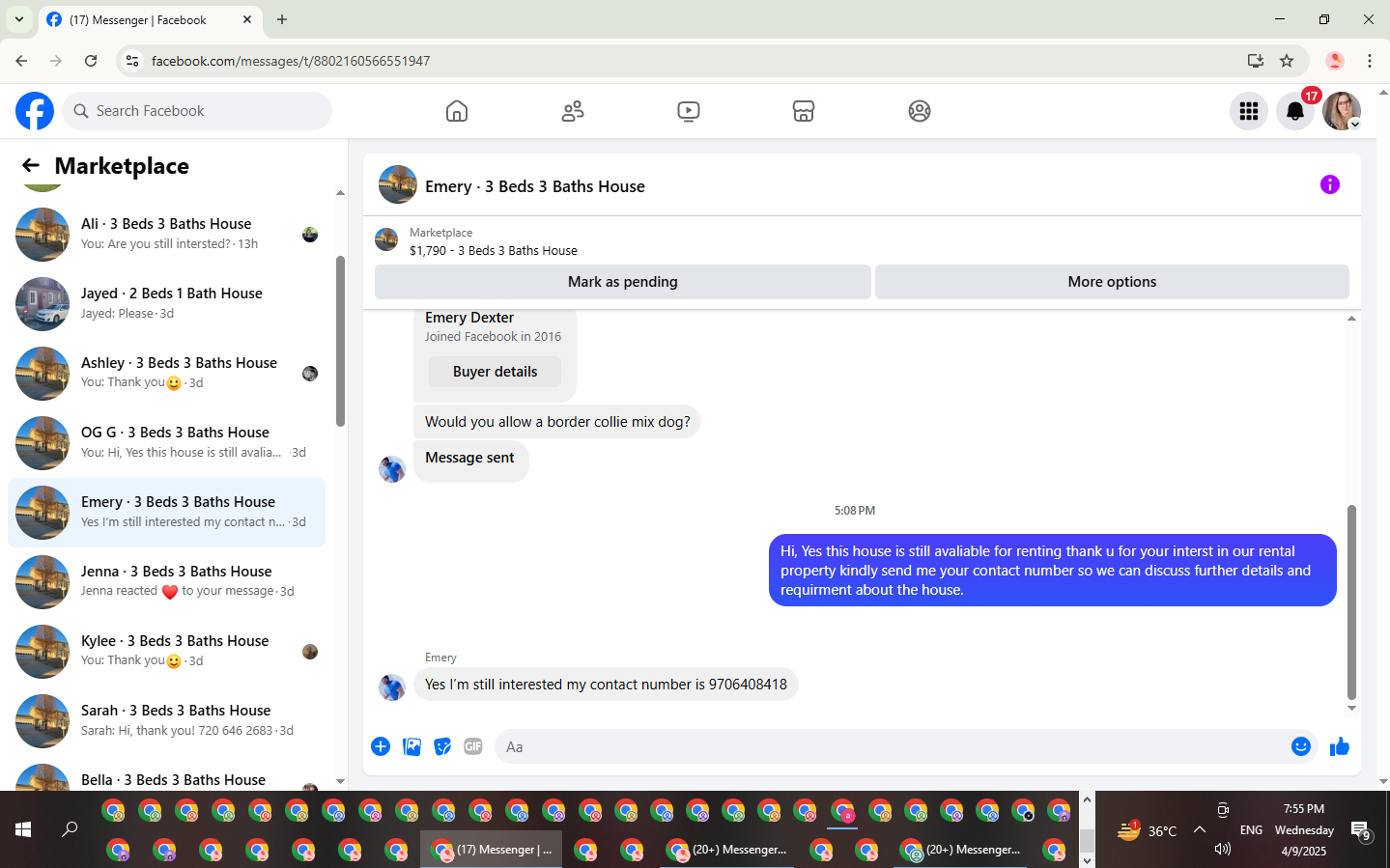This screenshot has height=868, width=1390.
Task: Click the address bar URL
Action: point(291,61)
